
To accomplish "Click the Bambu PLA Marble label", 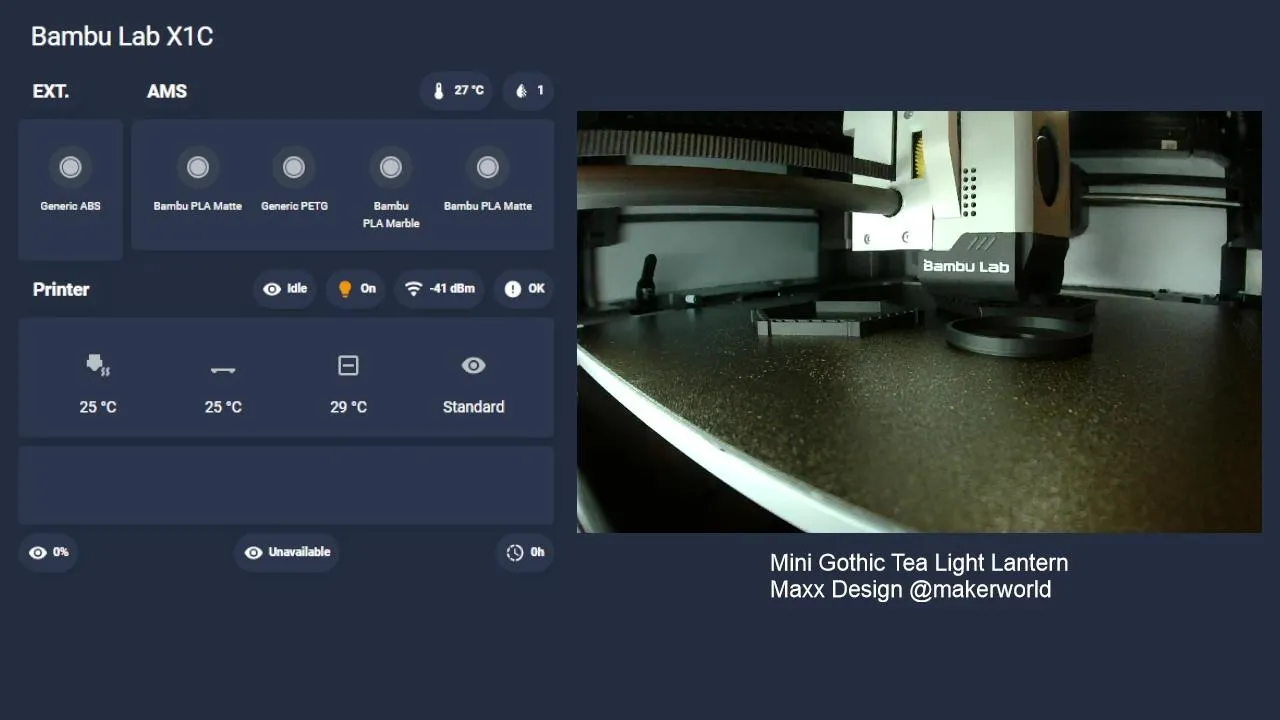I will pyautogui.click(x=391, y=215).
